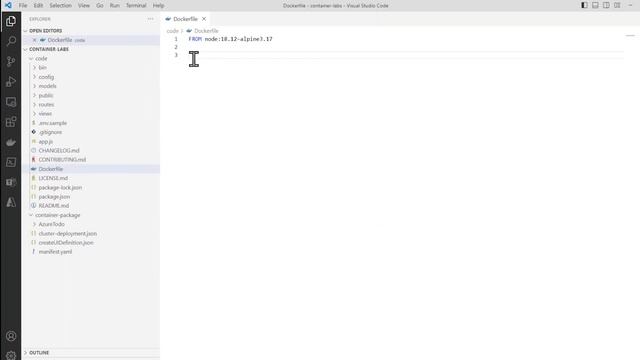Open the Run menu

tap(115, 5)
